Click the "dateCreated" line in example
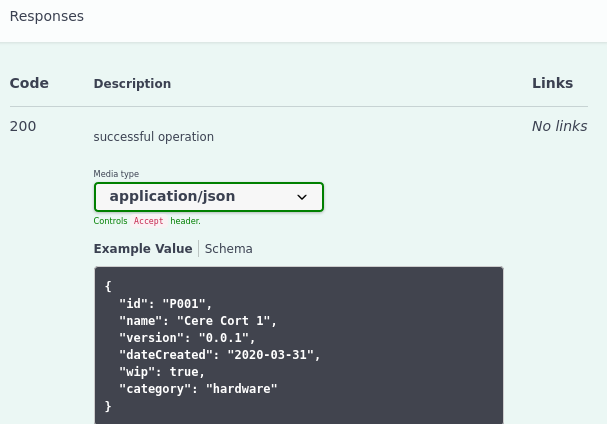The image size is (607, 424). click(x=219, y=355)
